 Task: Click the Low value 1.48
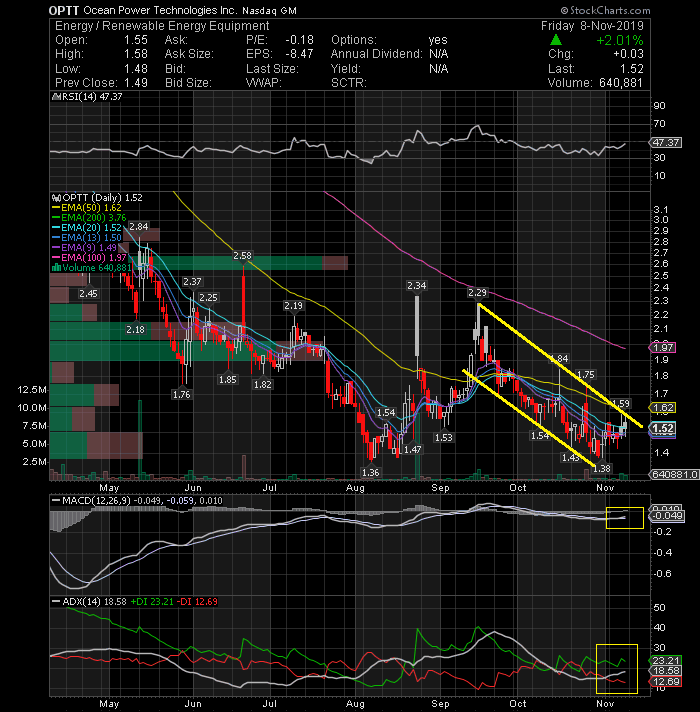coord(136,69)
